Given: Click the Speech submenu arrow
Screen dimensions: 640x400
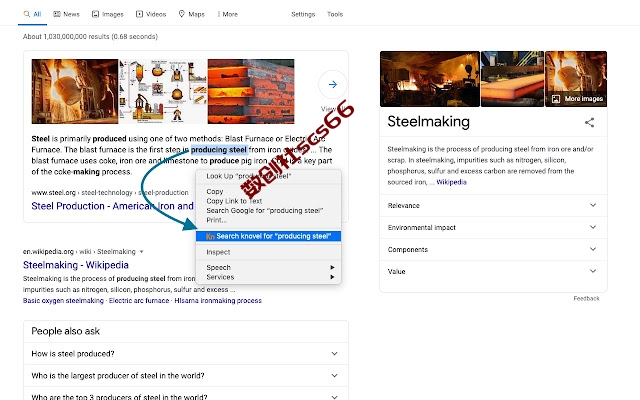Looking at the screenshot, I should click(x=332, y=268).
